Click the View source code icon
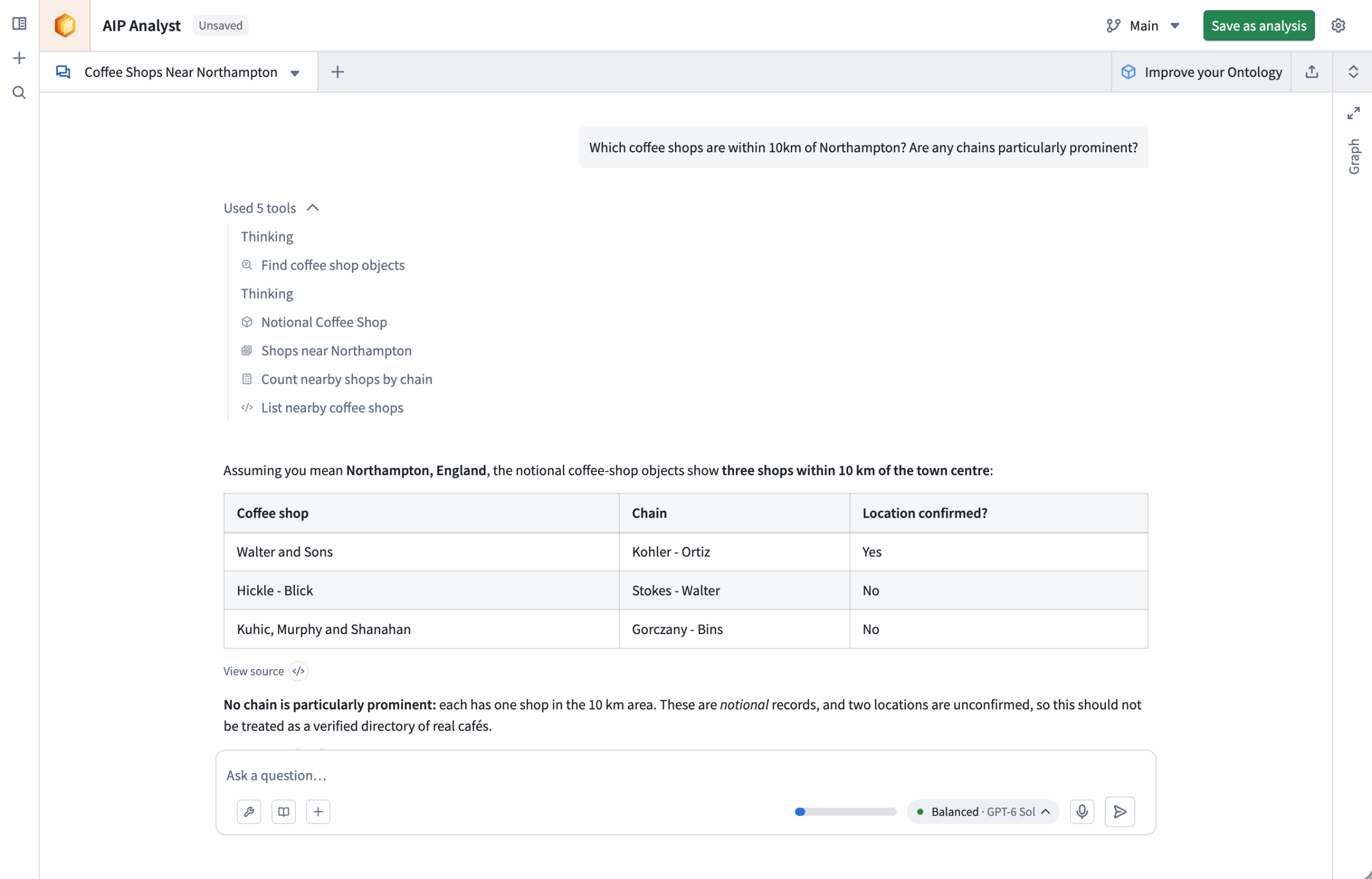Viewport: 1372px width, 879px height. (x=299, y=671)
